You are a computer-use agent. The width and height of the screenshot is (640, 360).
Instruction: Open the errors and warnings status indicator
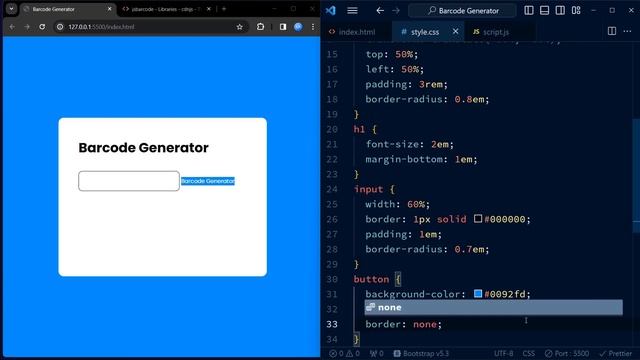coord(344,353)
